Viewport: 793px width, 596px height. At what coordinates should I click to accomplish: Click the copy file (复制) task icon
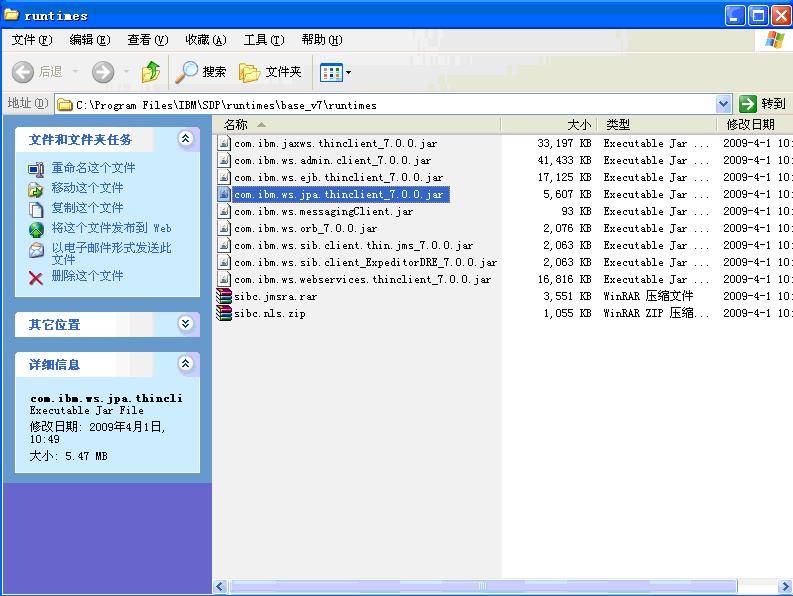[x=36, y=209]
